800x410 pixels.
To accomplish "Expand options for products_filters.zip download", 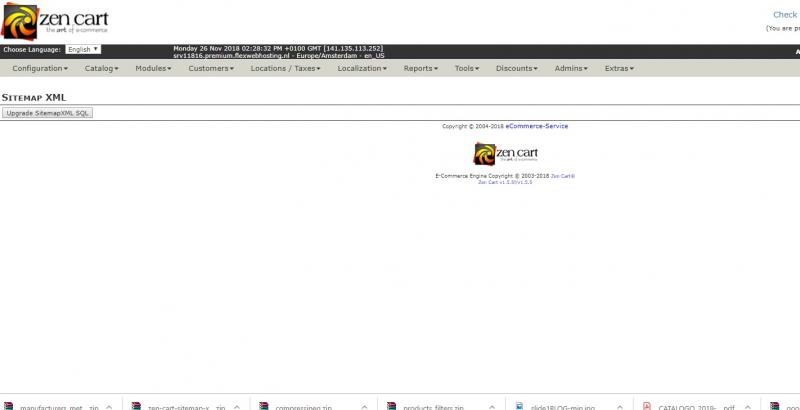I will pyautogui.click(x=492, y=407).
